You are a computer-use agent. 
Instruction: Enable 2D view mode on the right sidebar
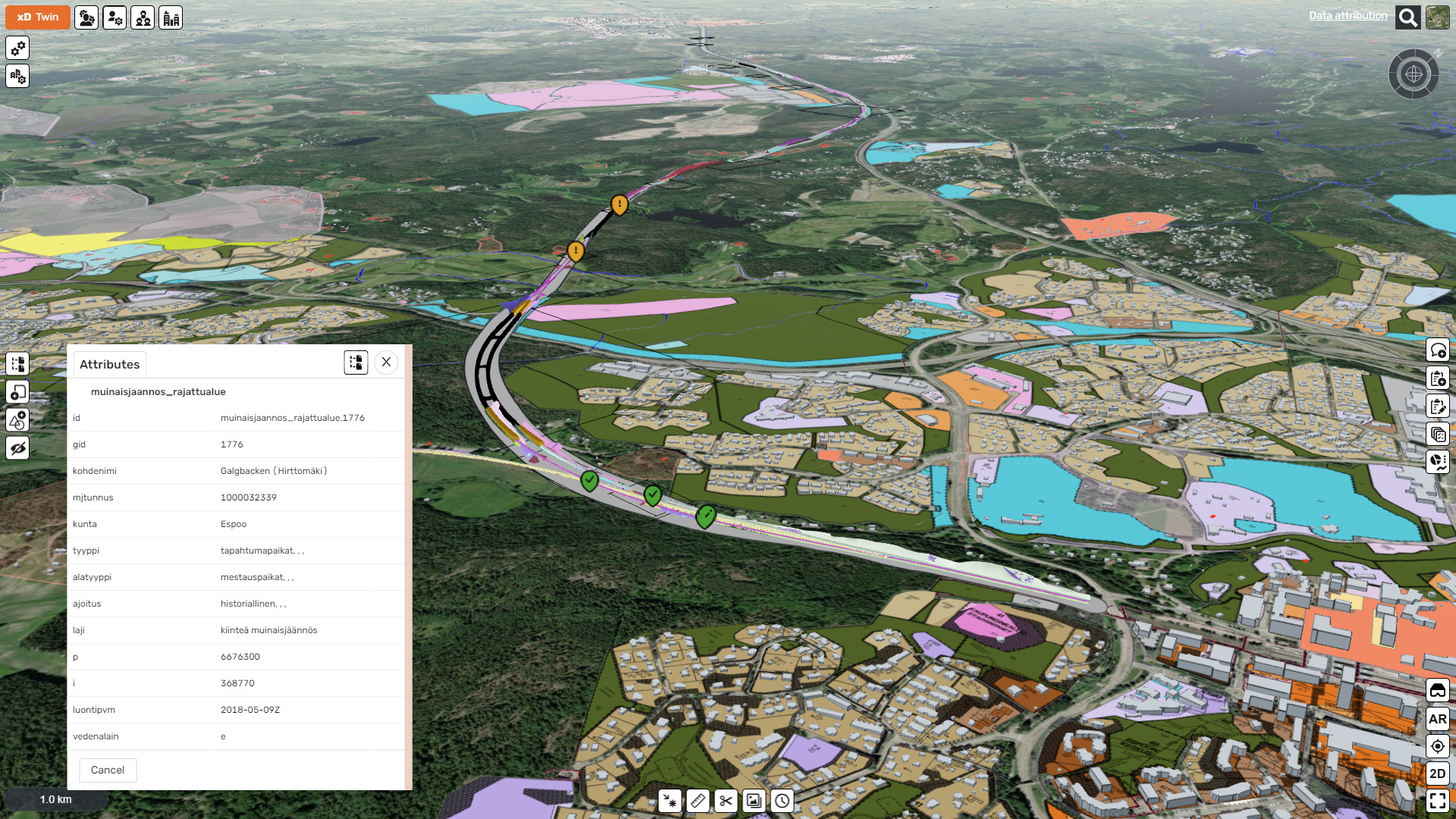[x=1438, y=773]
